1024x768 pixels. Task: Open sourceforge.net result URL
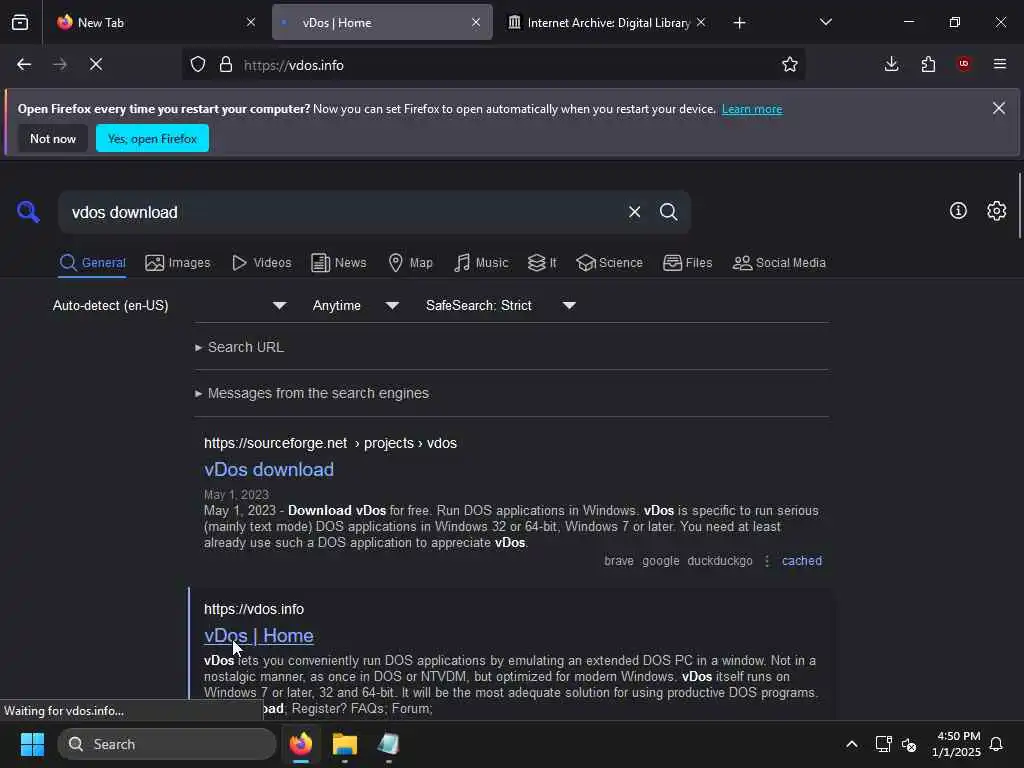click(x=330, y=443)
